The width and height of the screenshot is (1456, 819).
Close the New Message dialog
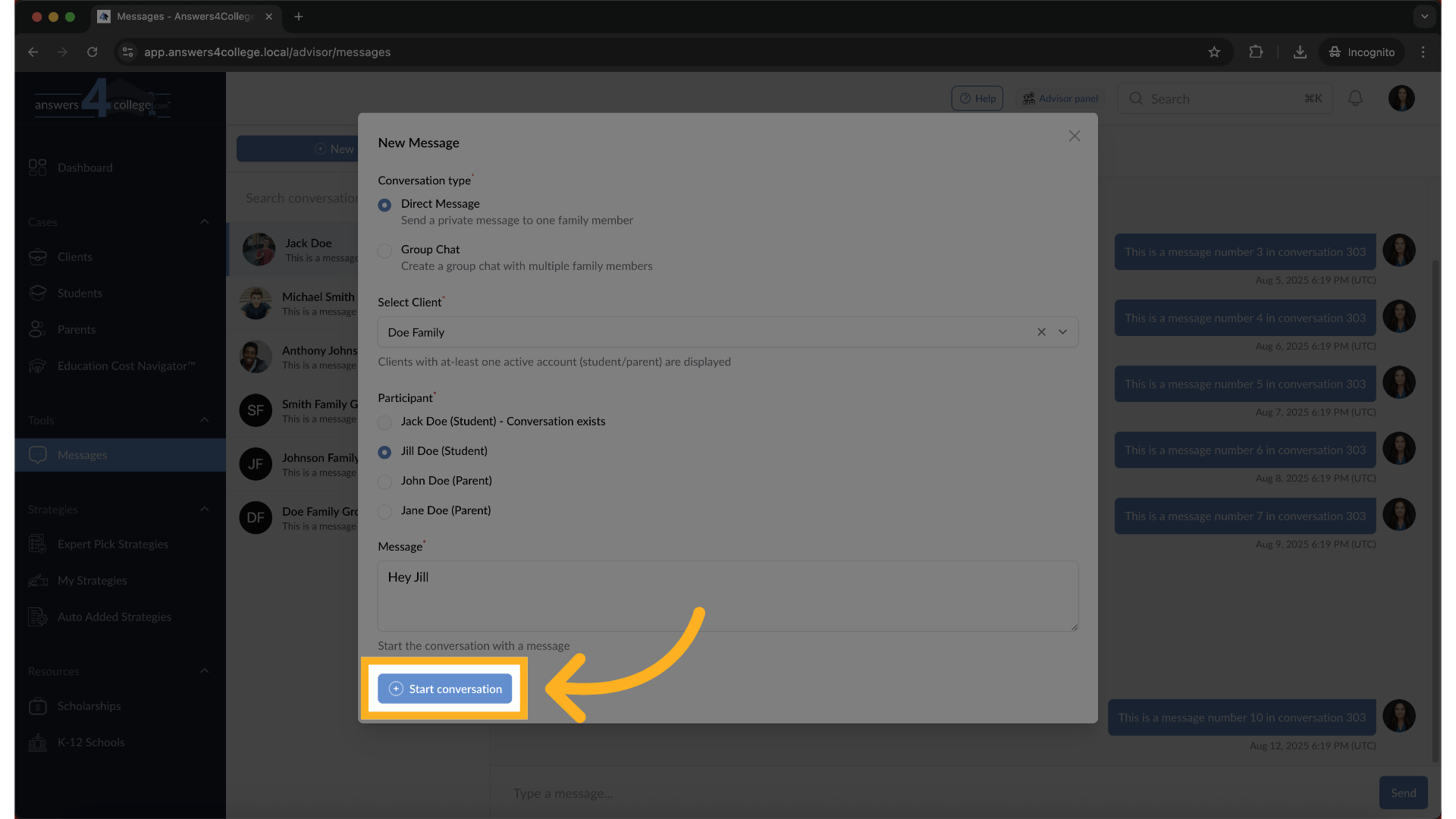click(1074, 136)
